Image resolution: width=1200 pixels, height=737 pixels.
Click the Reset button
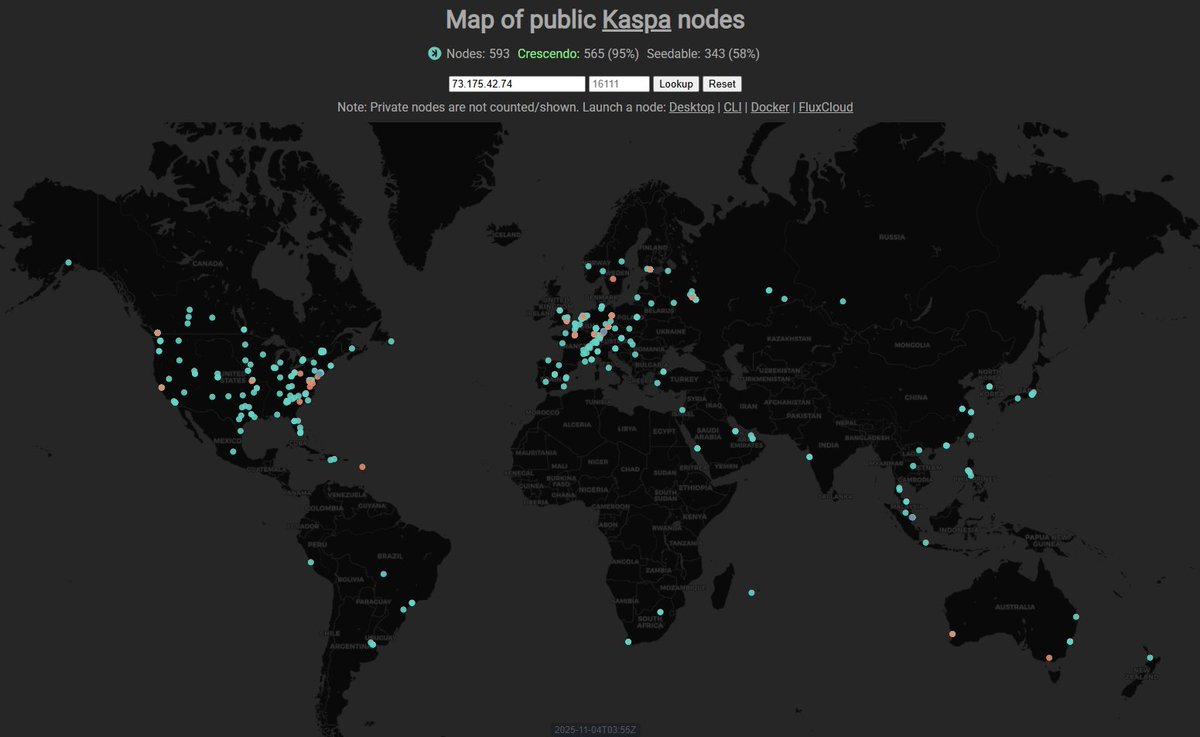[x=722, y=84]
